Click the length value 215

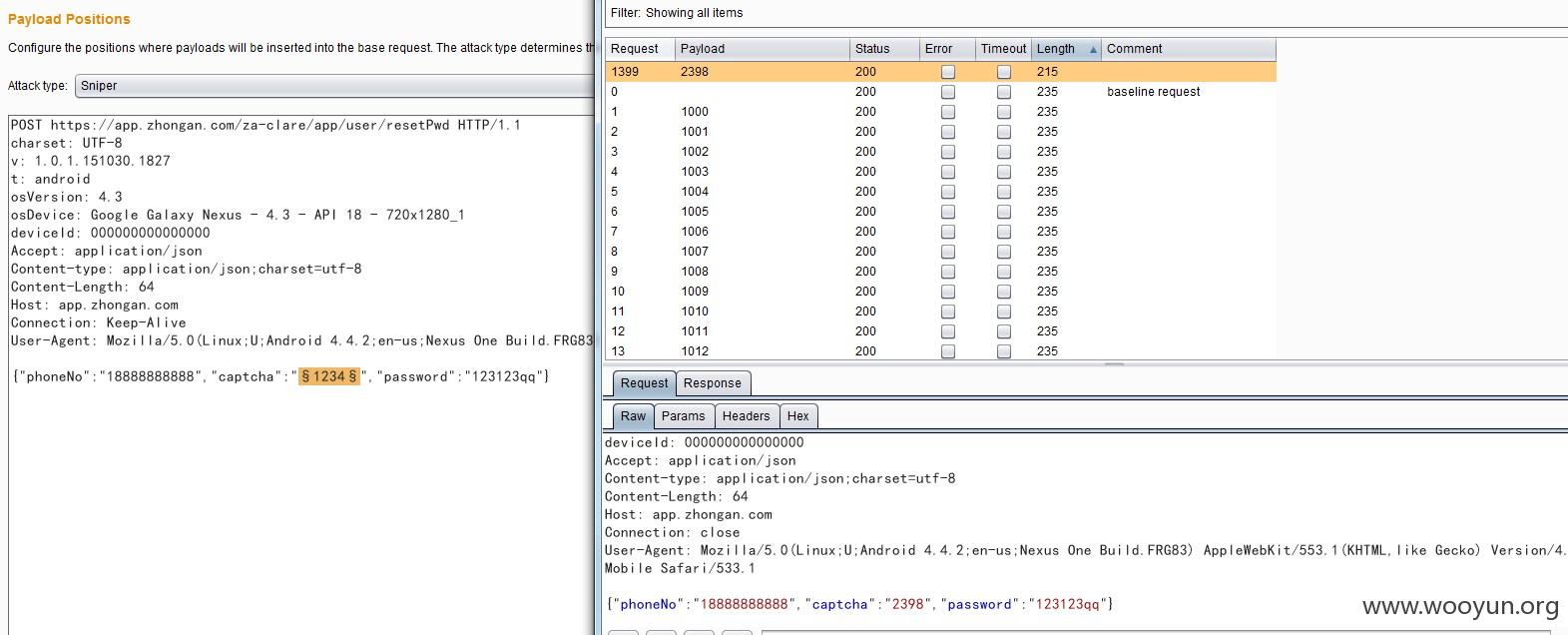click(x=1047, y=72)
